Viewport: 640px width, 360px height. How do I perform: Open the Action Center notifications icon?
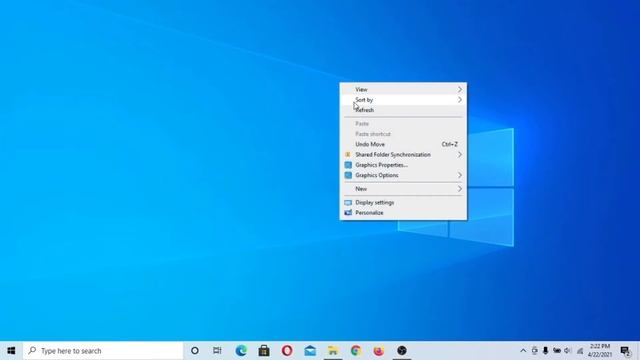click(x=625, y=351)
